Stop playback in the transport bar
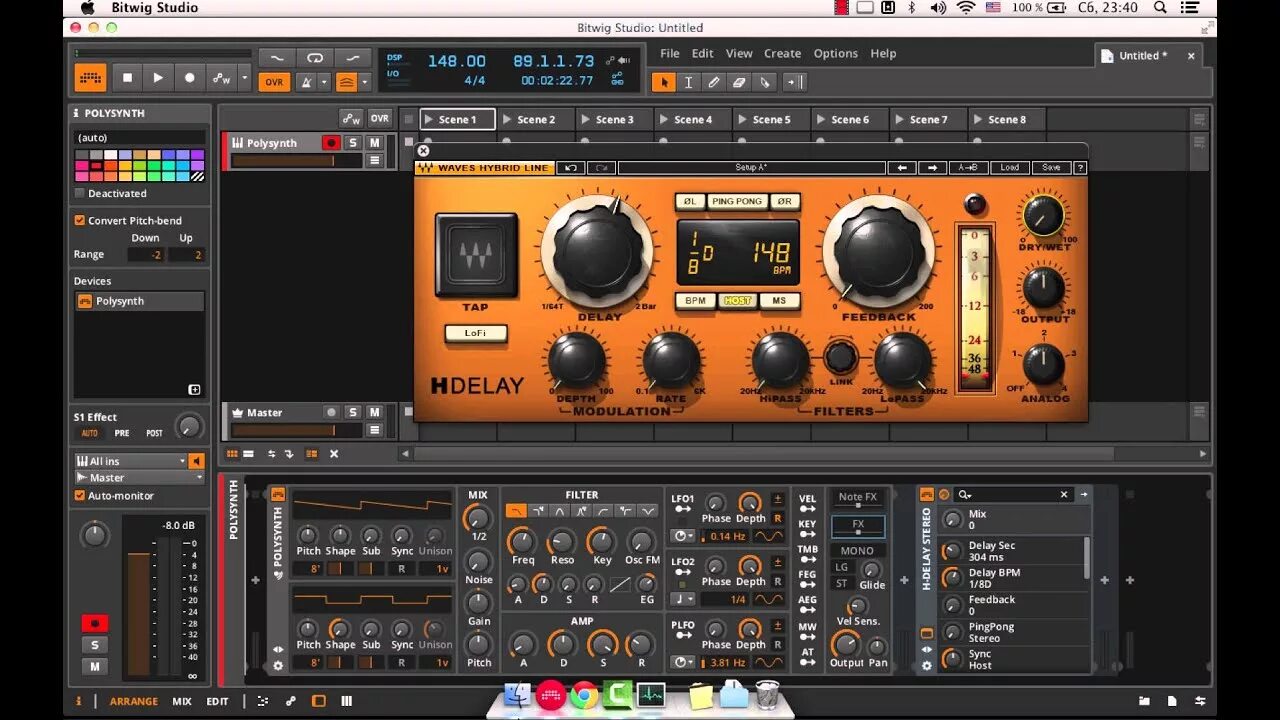Screen dimensions: 1280x720 (127, 77)
